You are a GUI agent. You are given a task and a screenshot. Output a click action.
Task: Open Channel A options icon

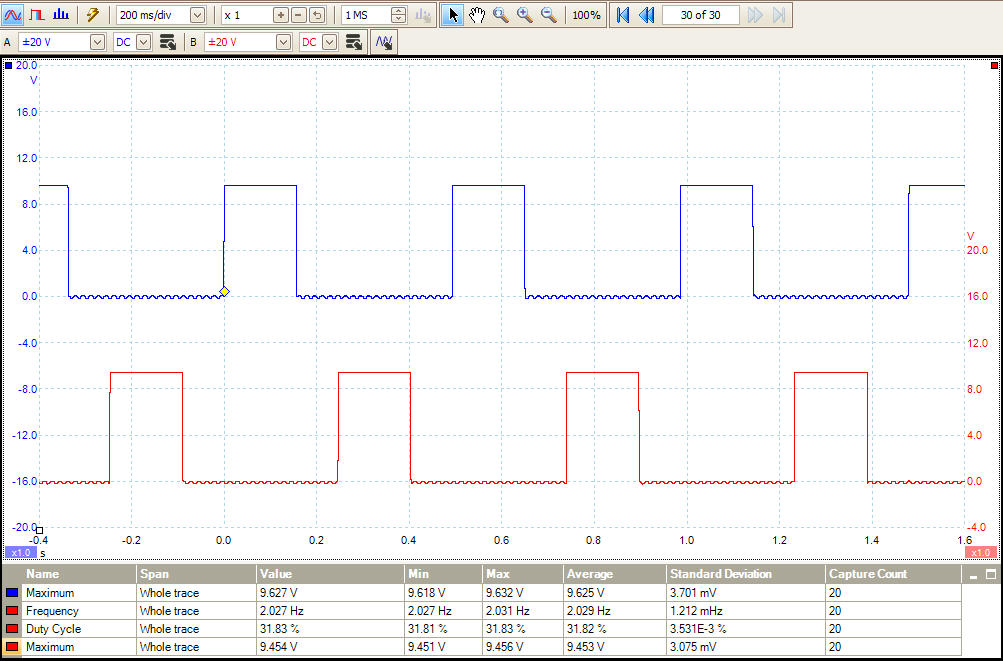point(168,42)
